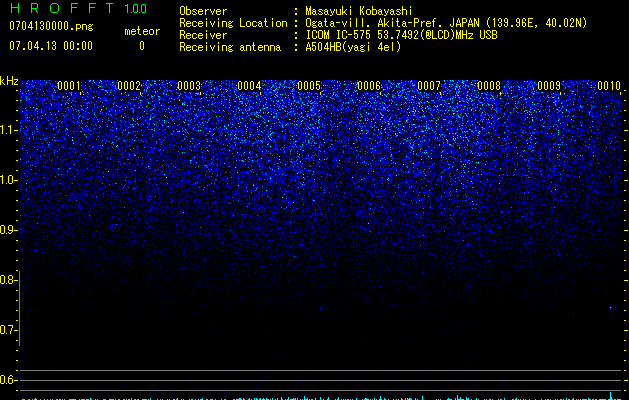The image size is (629, 400).
Task: Click the 0.6 frequency axis label
Action: coord(7,380)
